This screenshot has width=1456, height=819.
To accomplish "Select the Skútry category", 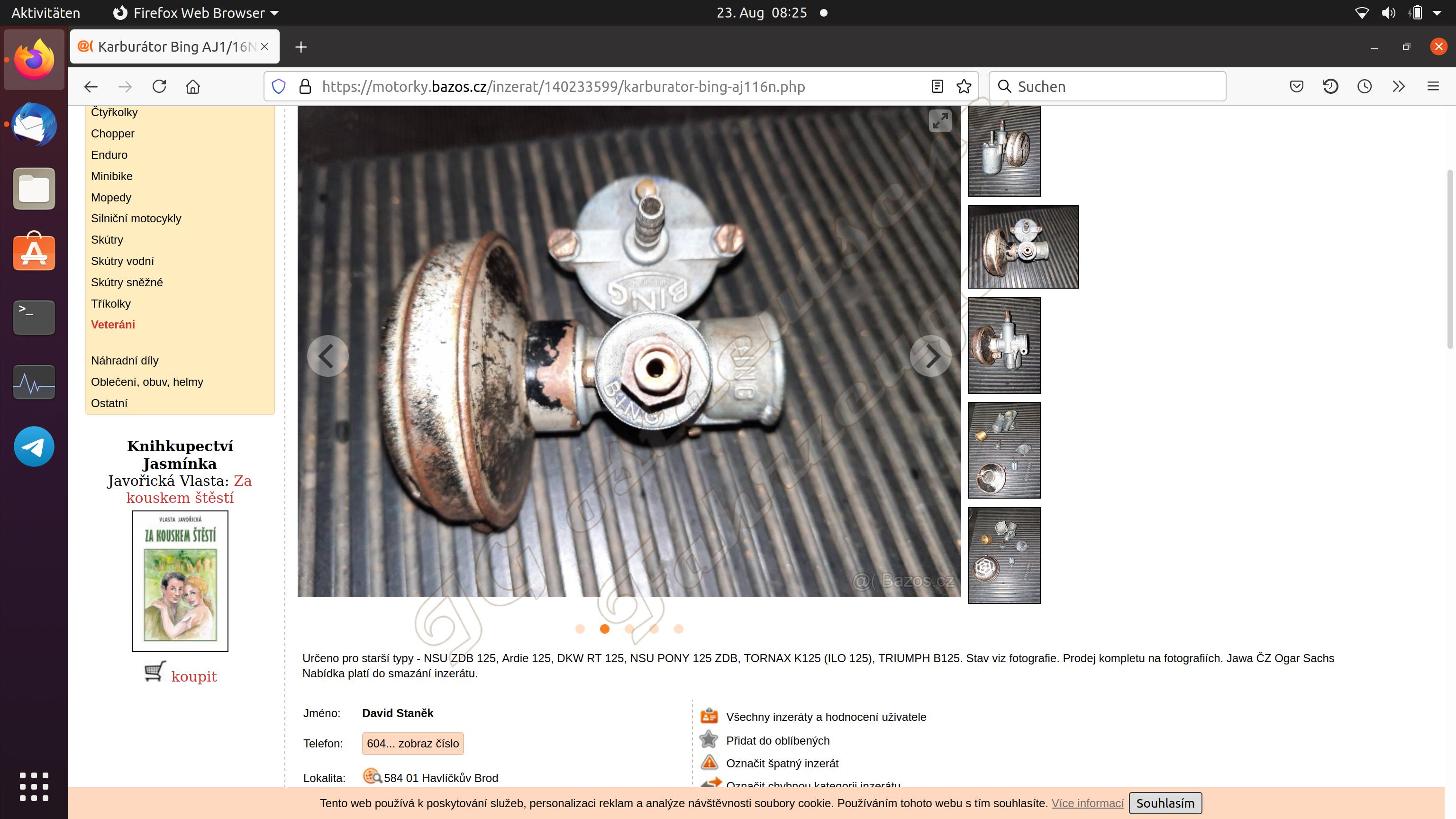I will coord(107,240).
